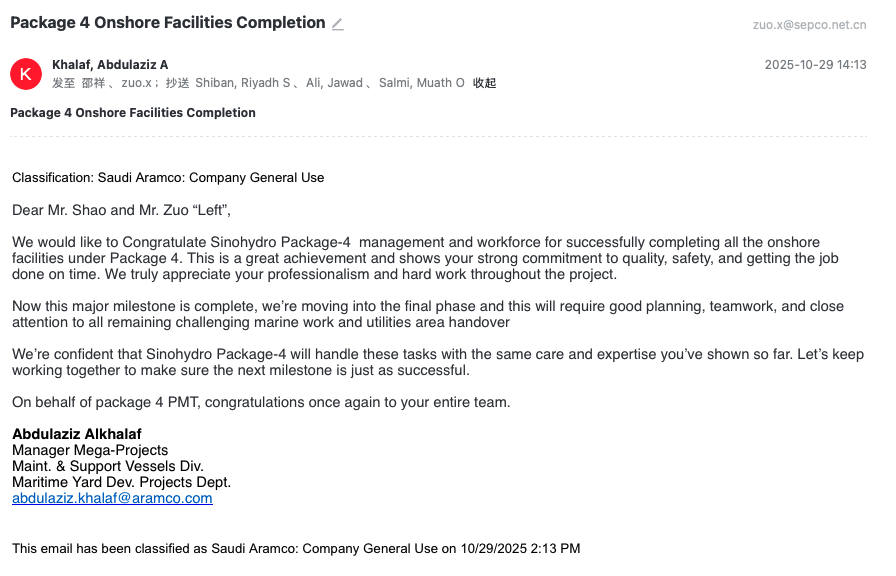Click the footer email classification notice
The height and width of the screenshot is (576, 896).
[x=296, y=548]
